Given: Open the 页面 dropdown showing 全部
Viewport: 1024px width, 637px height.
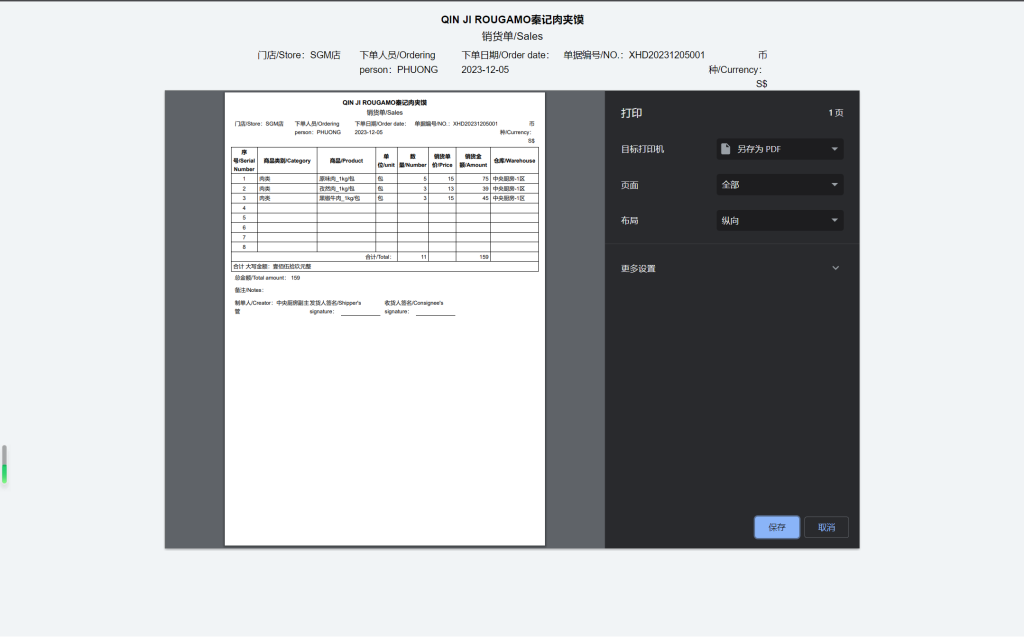Looking at the screenshot, I should tap(779, 185).
